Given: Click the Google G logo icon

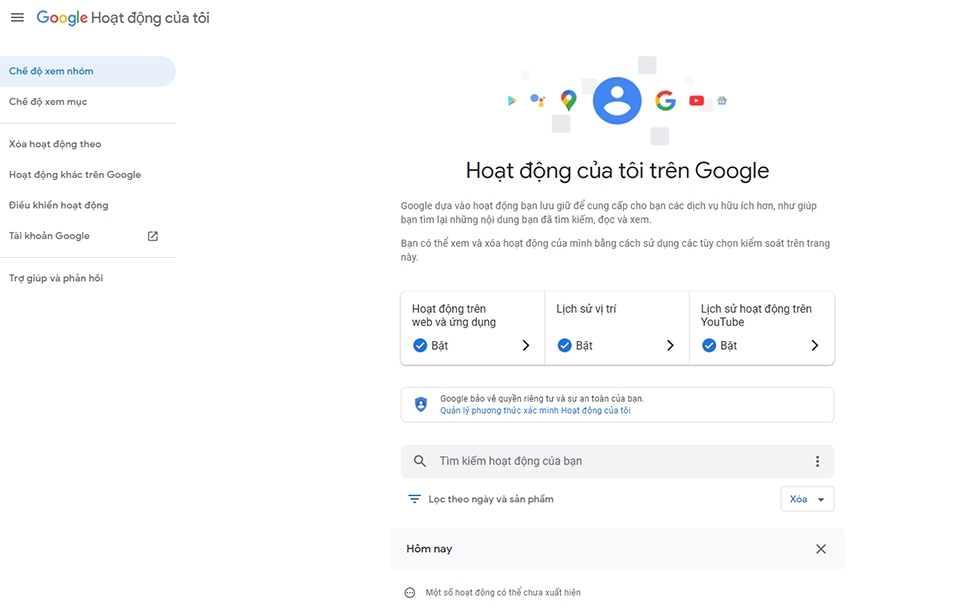Looking at the screenshot, I should point(664,100).
